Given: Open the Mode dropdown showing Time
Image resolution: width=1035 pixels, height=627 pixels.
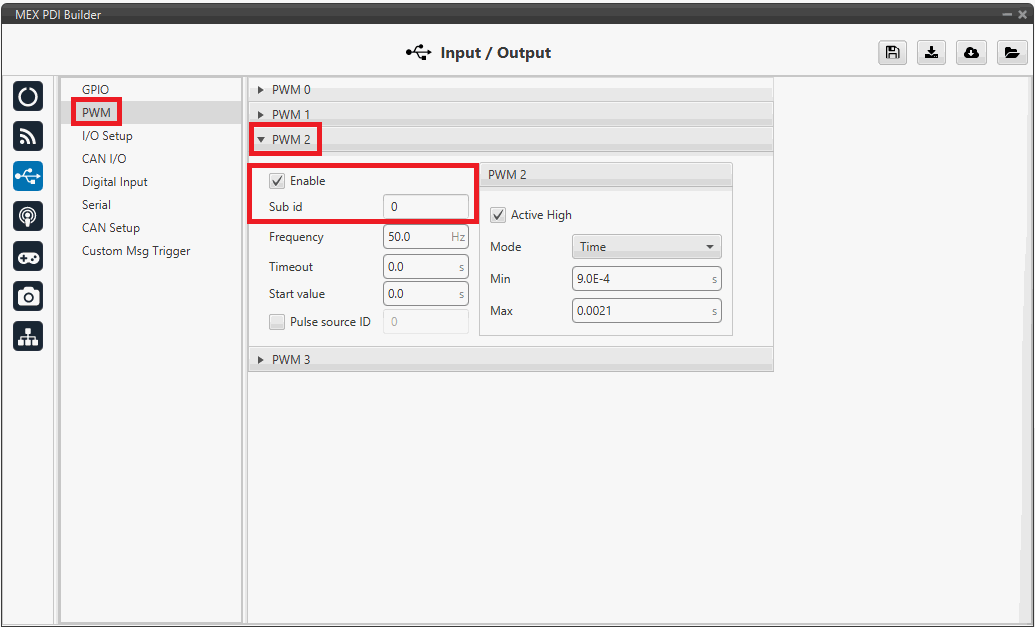Looking at the screenshot, I should [x=646, y=247].
